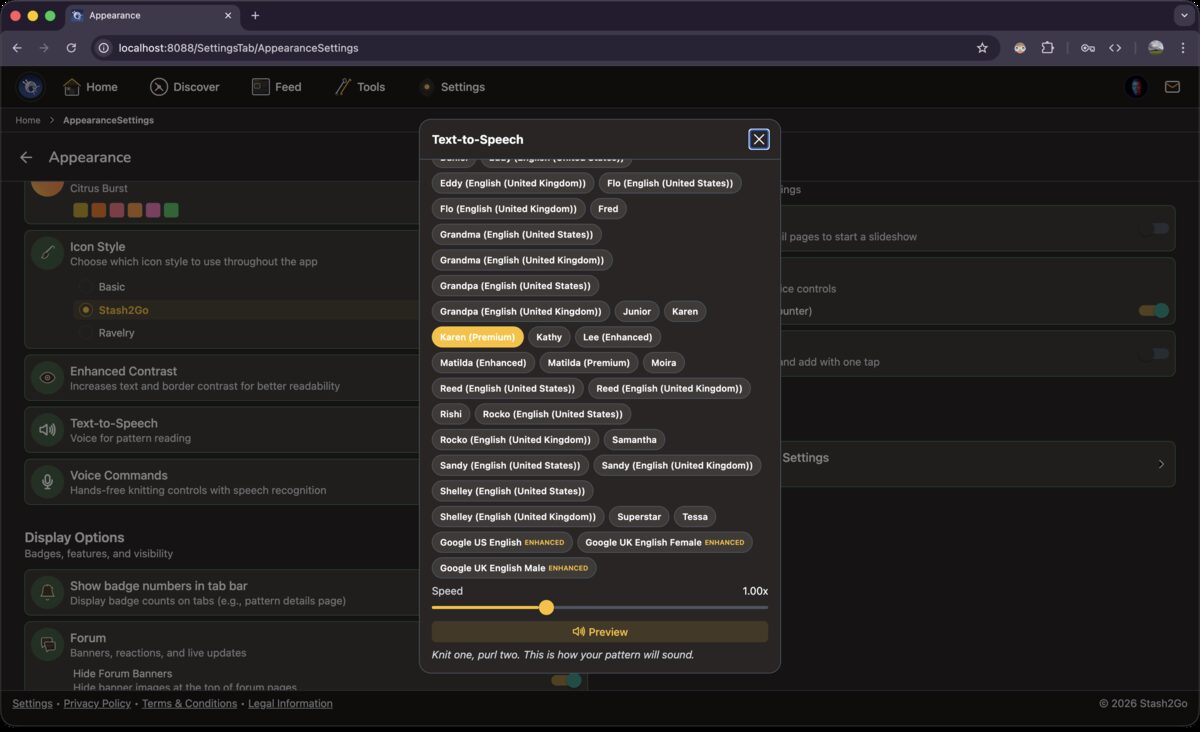Switch to the Feed section

[277, 87]
